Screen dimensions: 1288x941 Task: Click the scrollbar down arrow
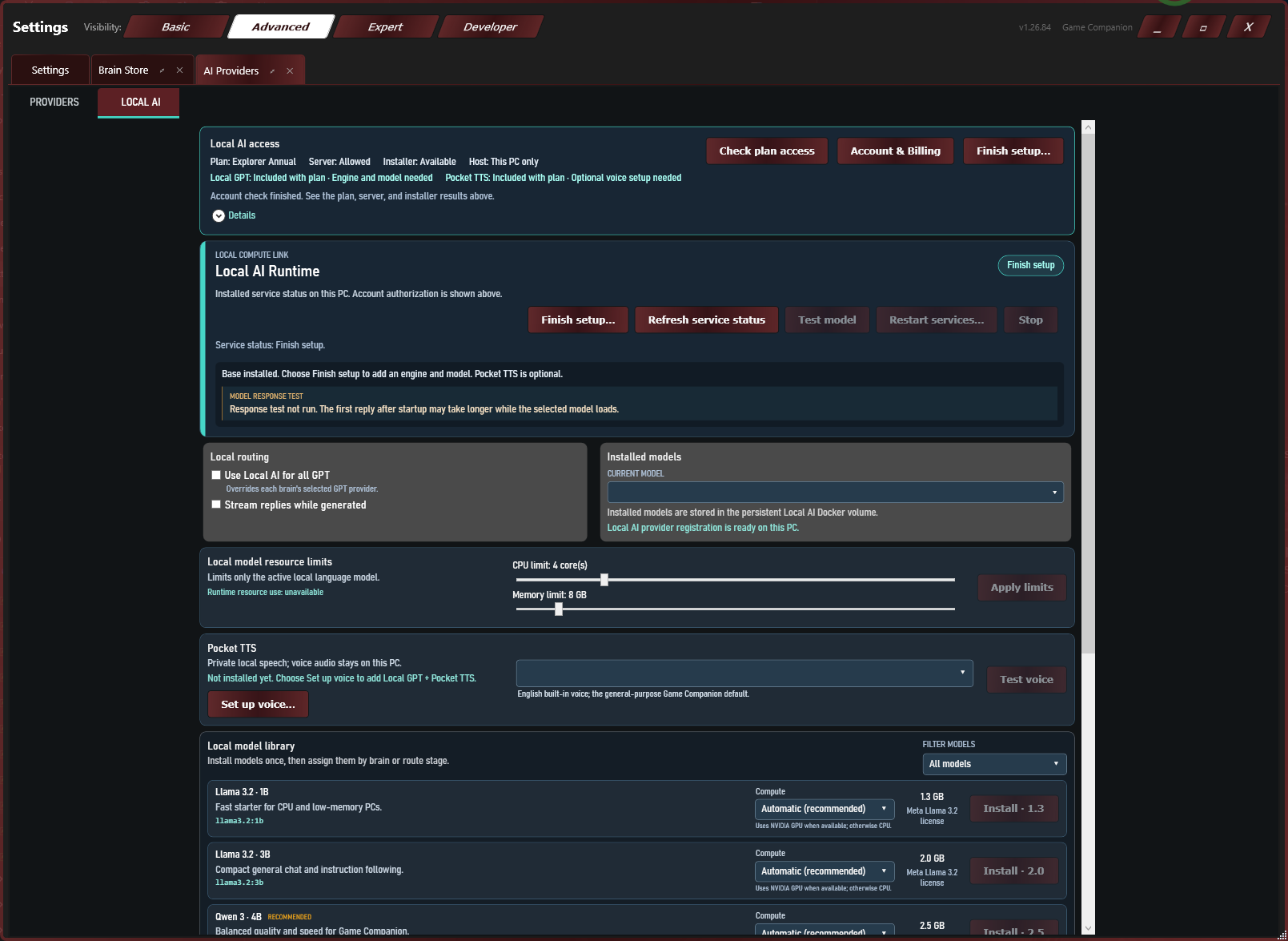coord(1088,928)
